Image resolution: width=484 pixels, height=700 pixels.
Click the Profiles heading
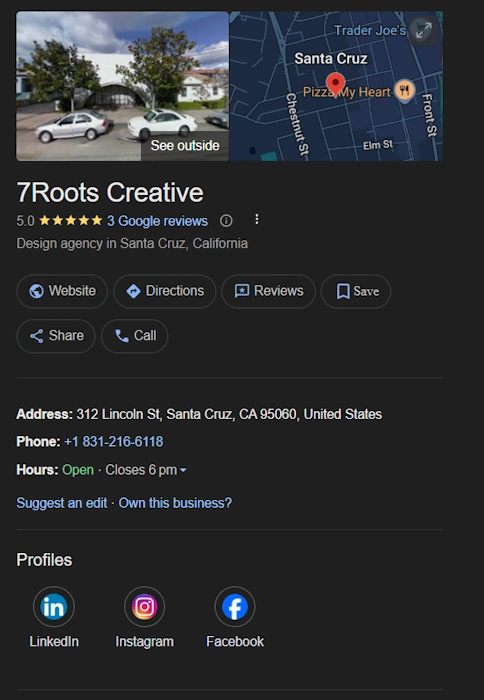click(44, 560)
